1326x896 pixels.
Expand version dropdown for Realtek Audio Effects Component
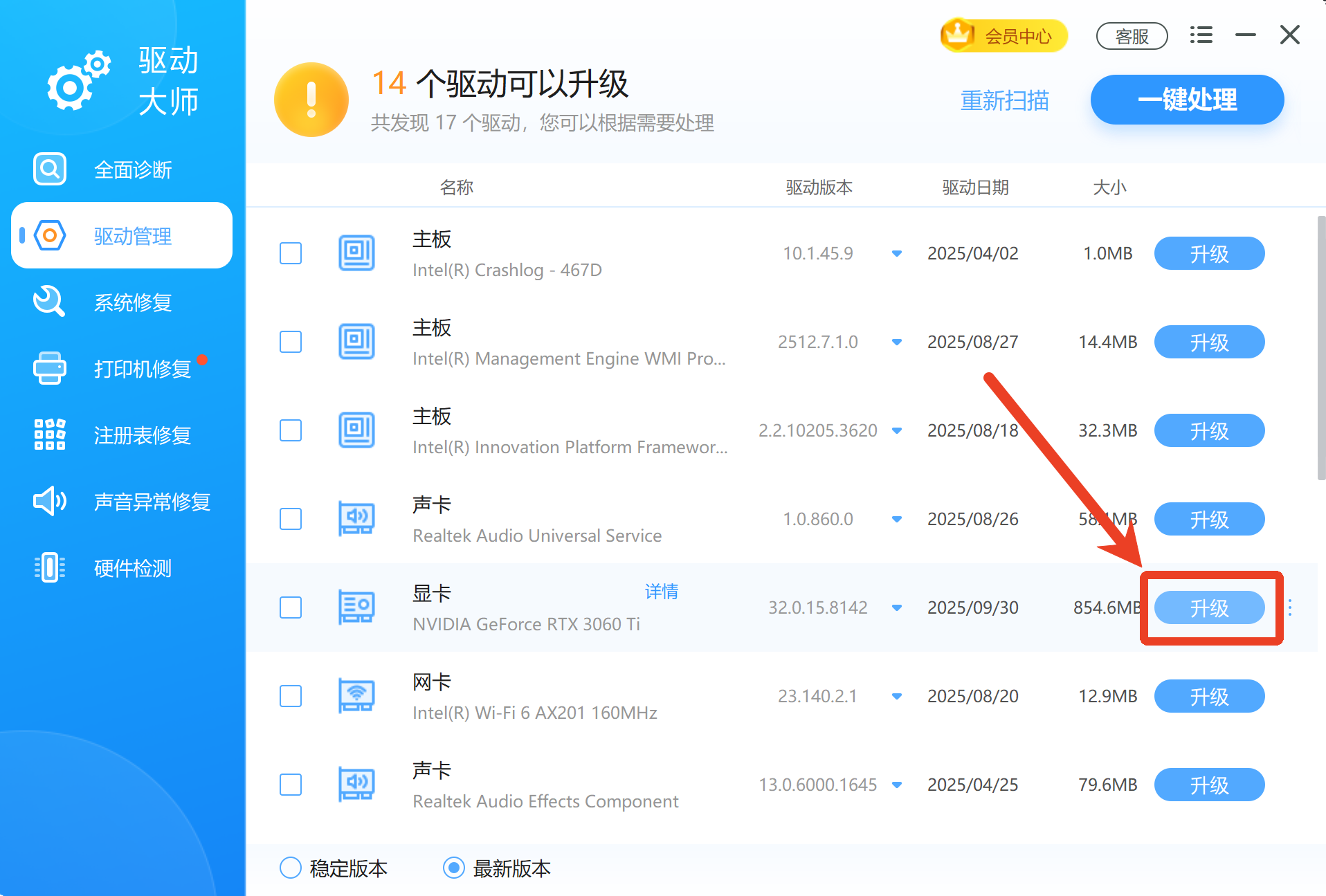coord(897,785)
